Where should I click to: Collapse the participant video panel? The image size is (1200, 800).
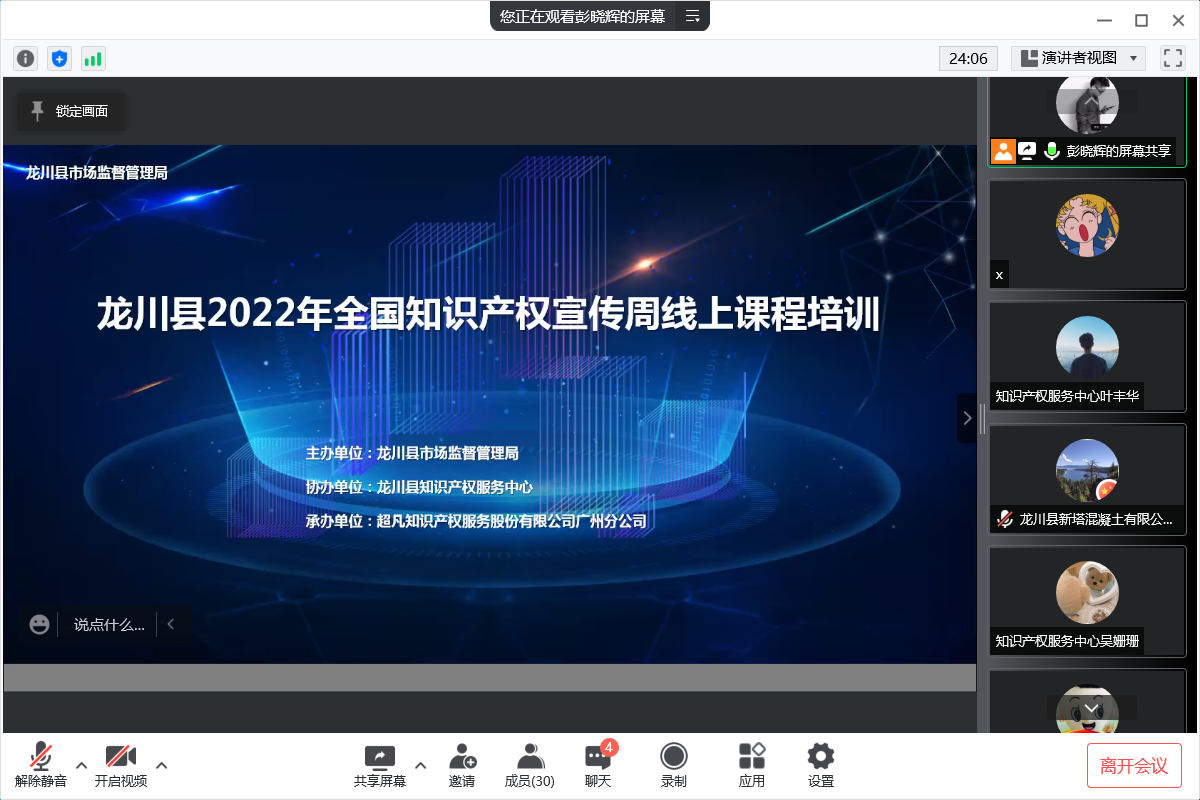tap(966, 418)
